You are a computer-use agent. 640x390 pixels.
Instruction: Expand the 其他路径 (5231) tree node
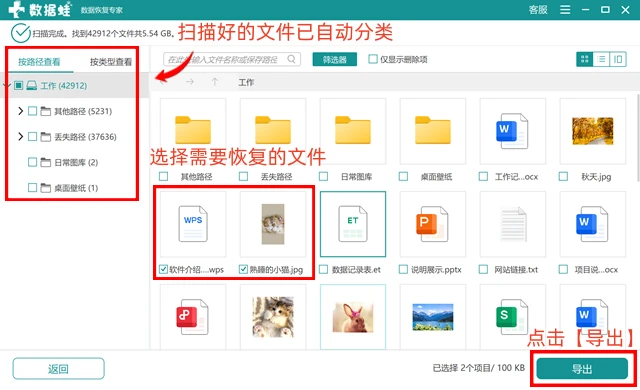(x=20, y=111)
